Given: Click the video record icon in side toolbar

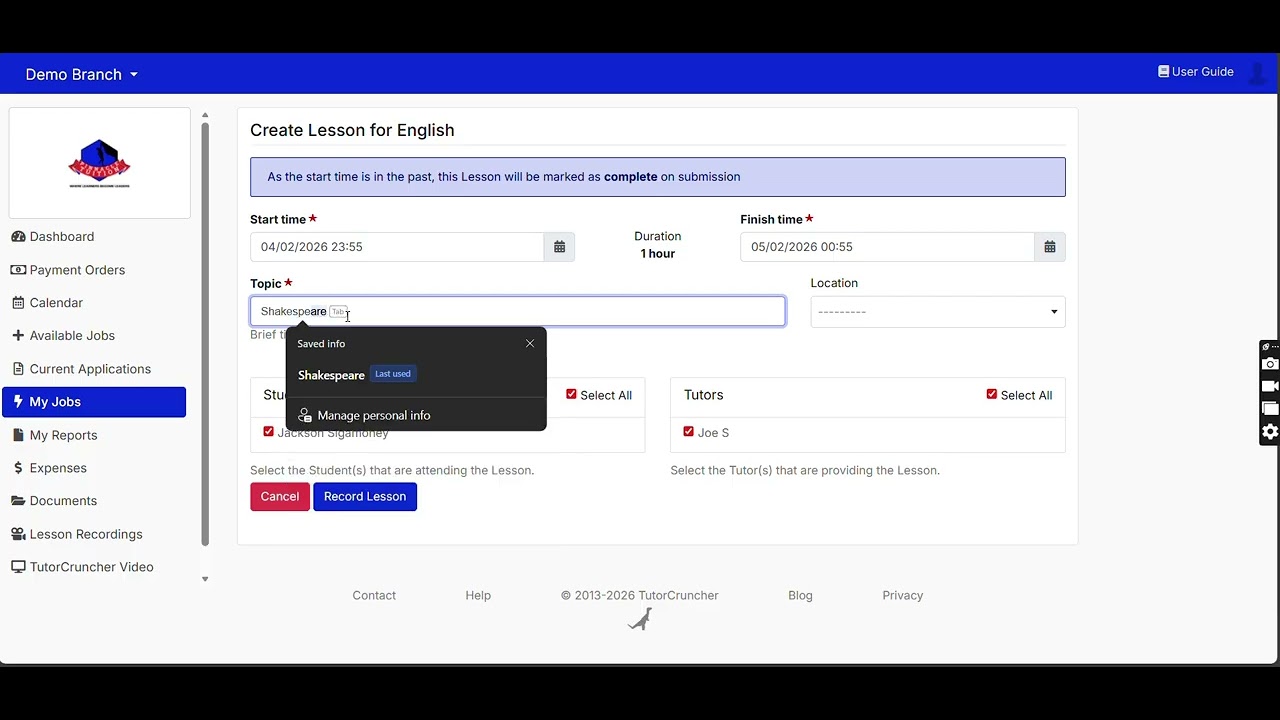Looking at the screenshot, I should (x=1270, y=386).
